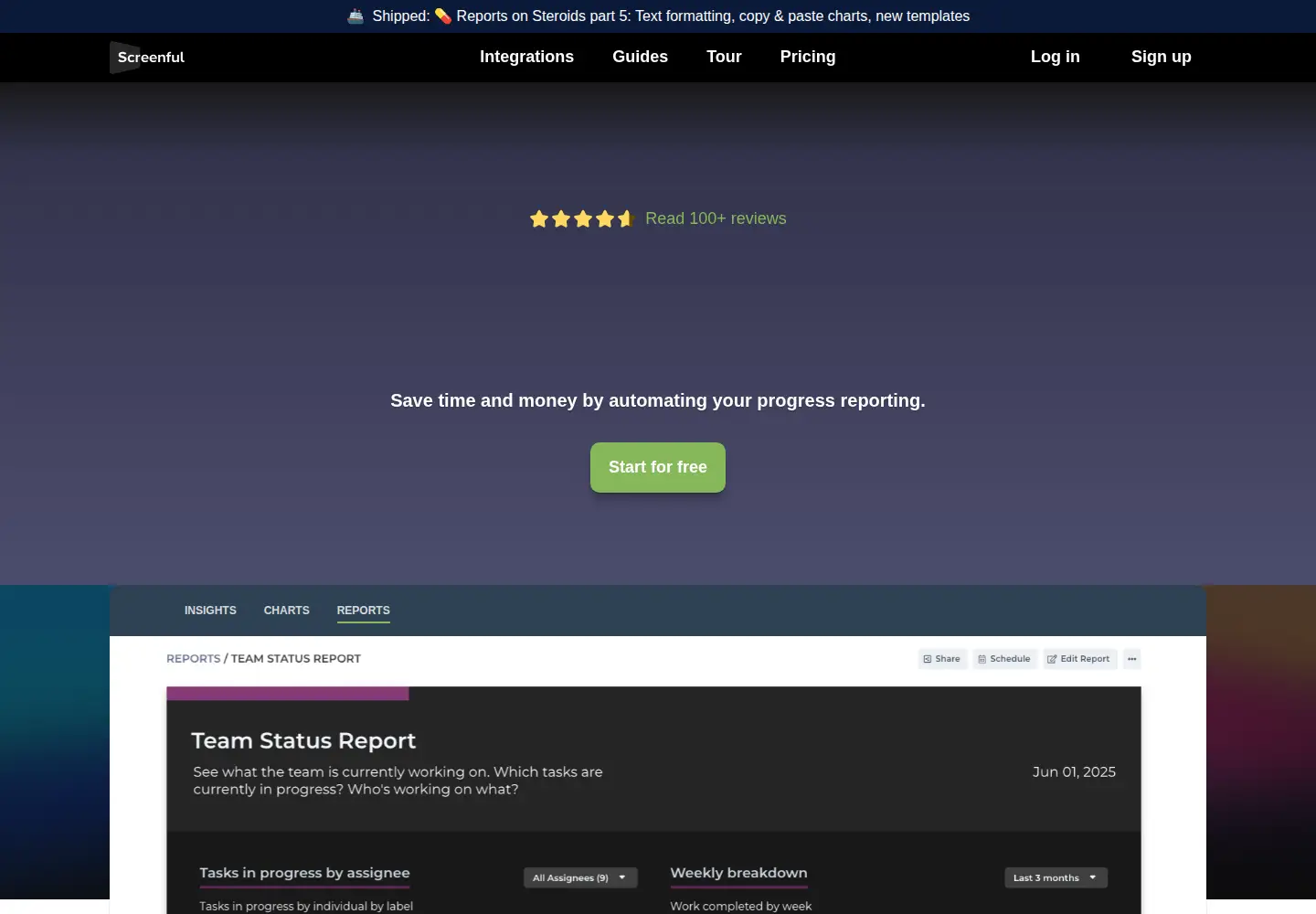
Task: View the Pricing page
Action: 808,57
